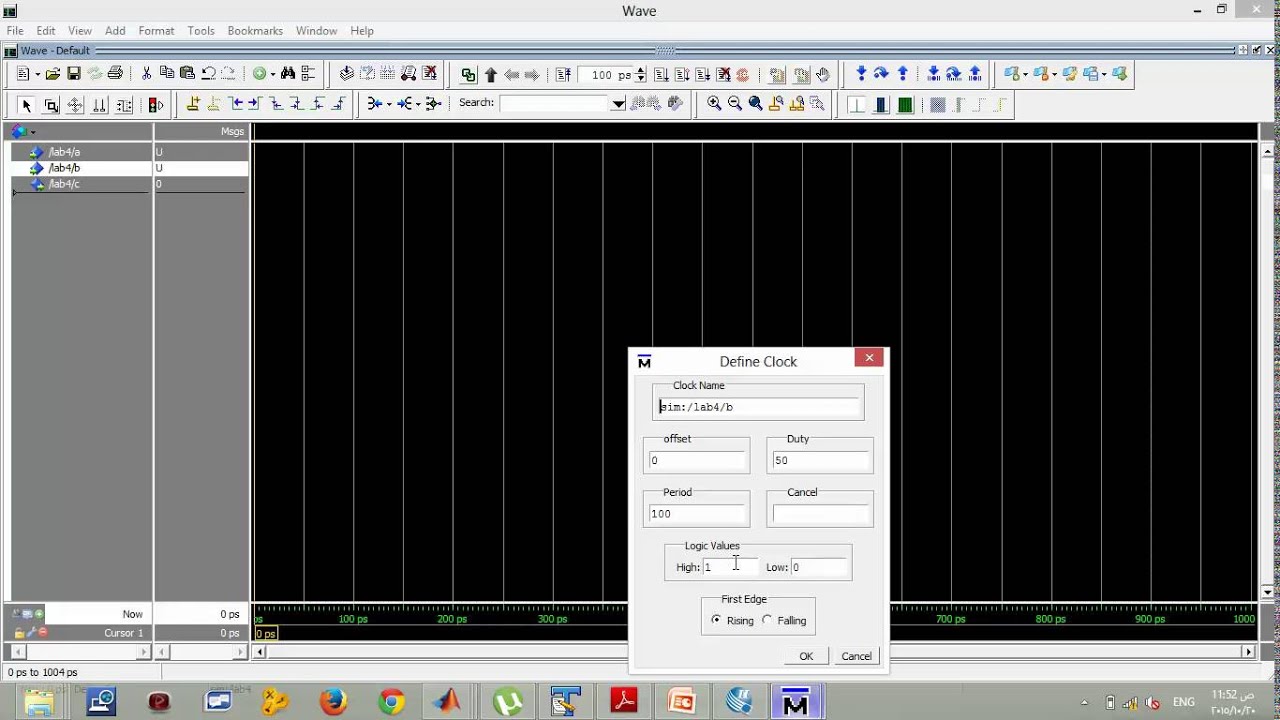This screenshot has width=1280, height=720.
Task: Open the Help menu
Action: pyautogui.click(x=362, y=31)
